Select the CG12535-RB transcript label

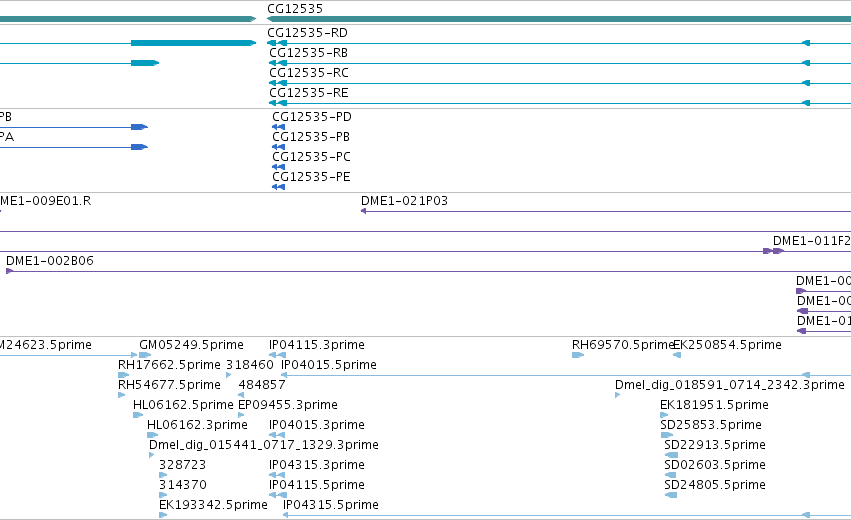tap(308, 53)
